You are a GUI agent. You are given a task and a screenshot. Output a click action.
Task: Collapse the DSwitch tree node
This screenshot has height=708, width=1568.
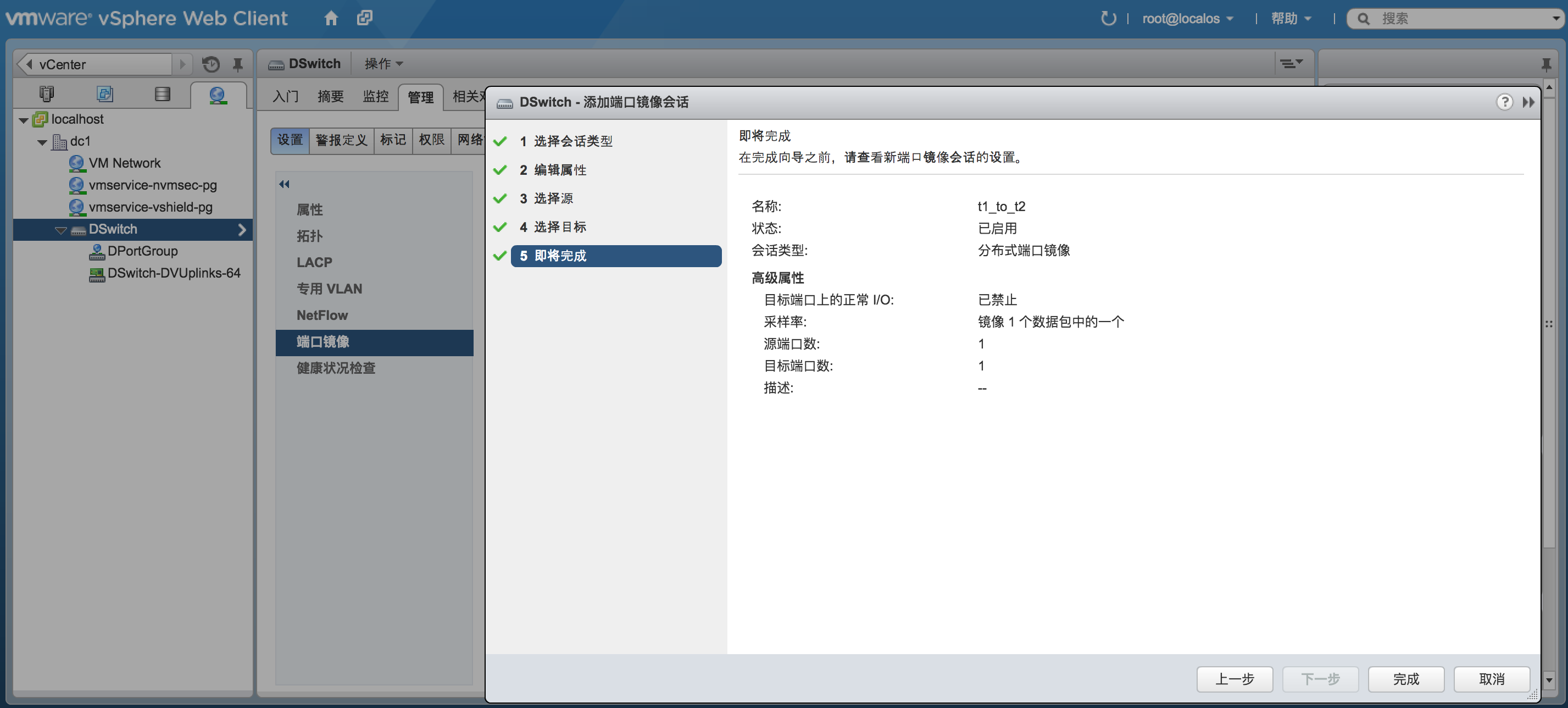tap(60, 230)
